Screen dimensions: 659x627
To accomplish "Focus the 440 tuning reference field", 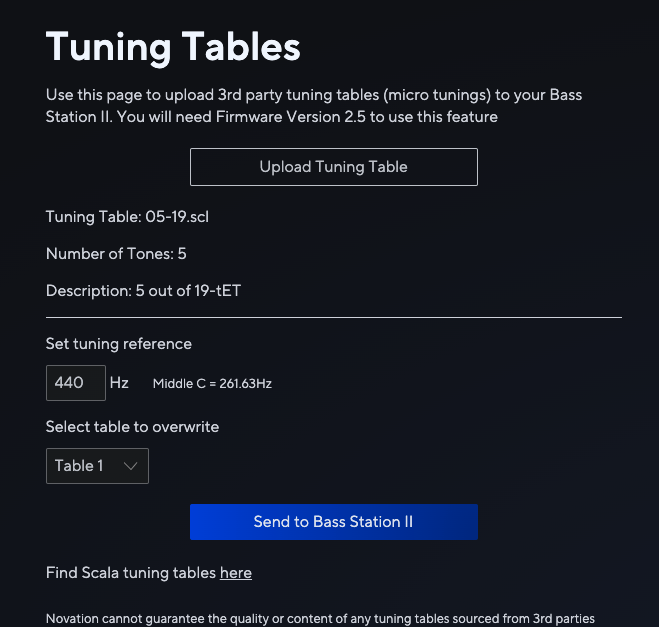I will coord(76,383).
